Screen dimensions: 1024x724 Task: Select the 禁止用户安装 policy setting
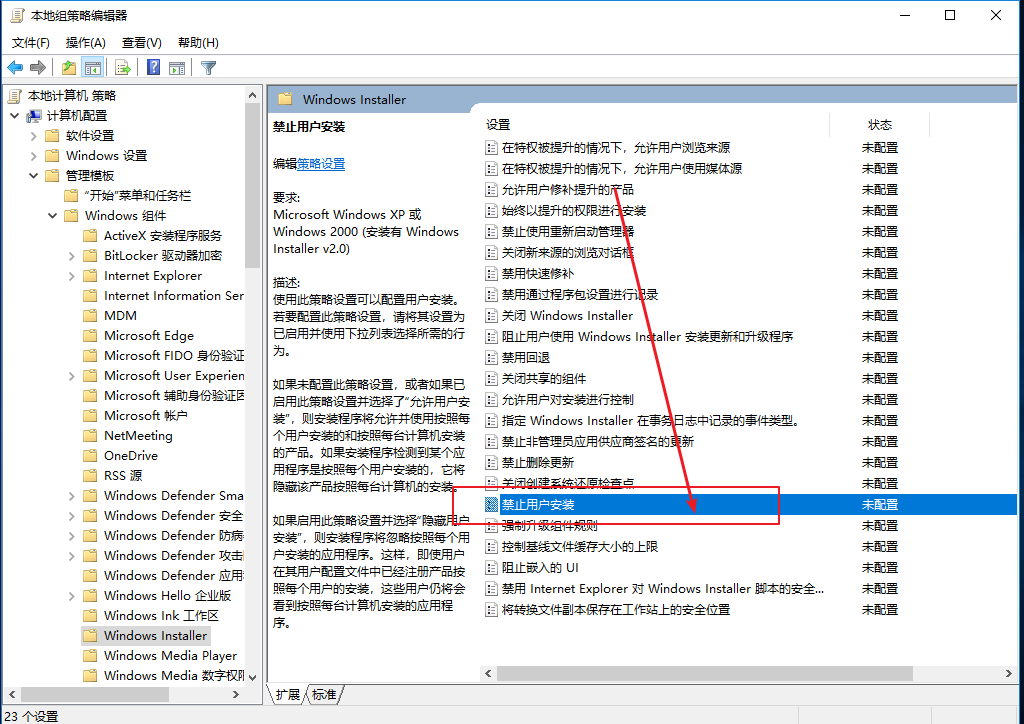pyautogui.click(x=538, y=505)
